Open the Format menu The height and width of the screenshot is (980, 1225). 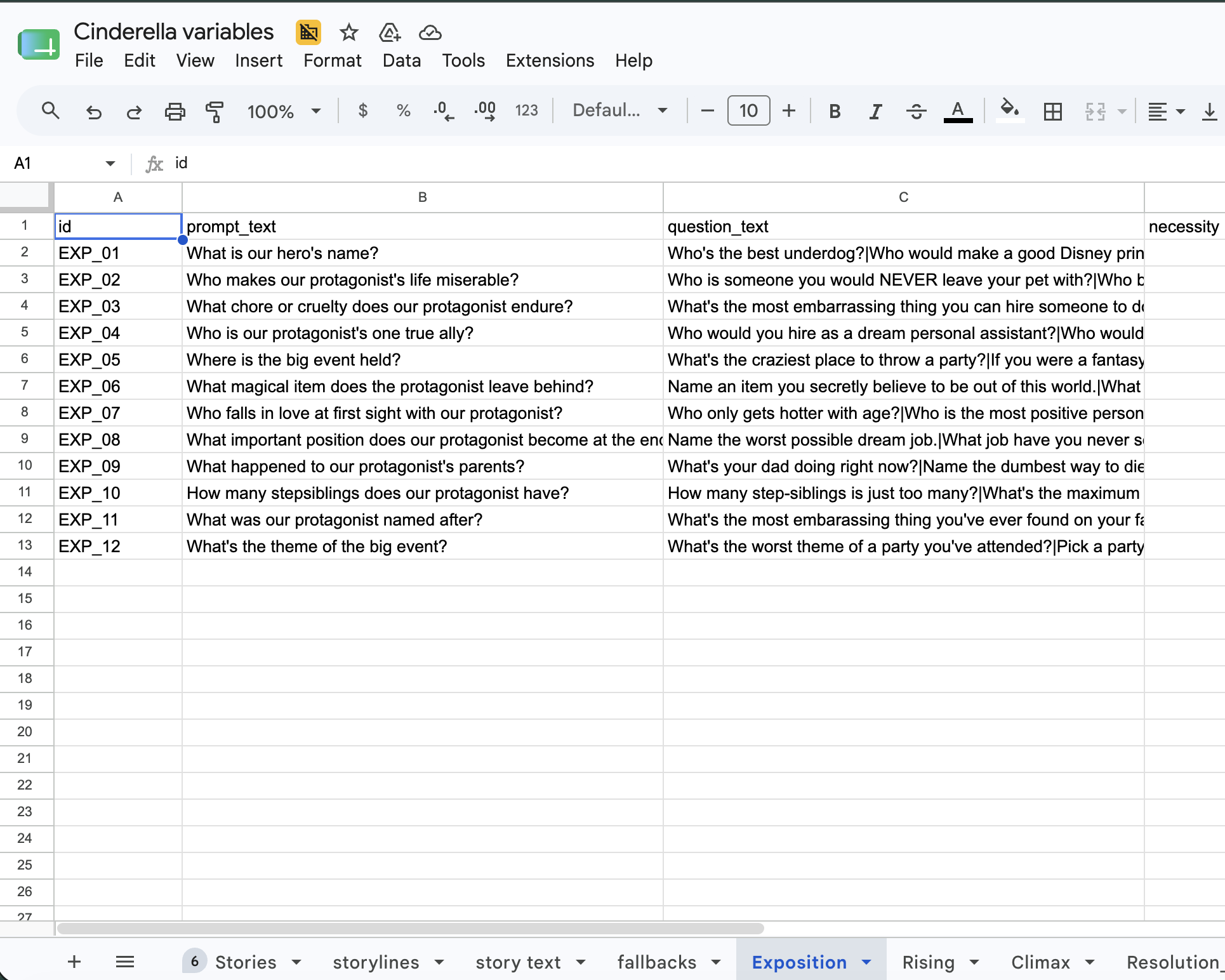click(333, 61)
